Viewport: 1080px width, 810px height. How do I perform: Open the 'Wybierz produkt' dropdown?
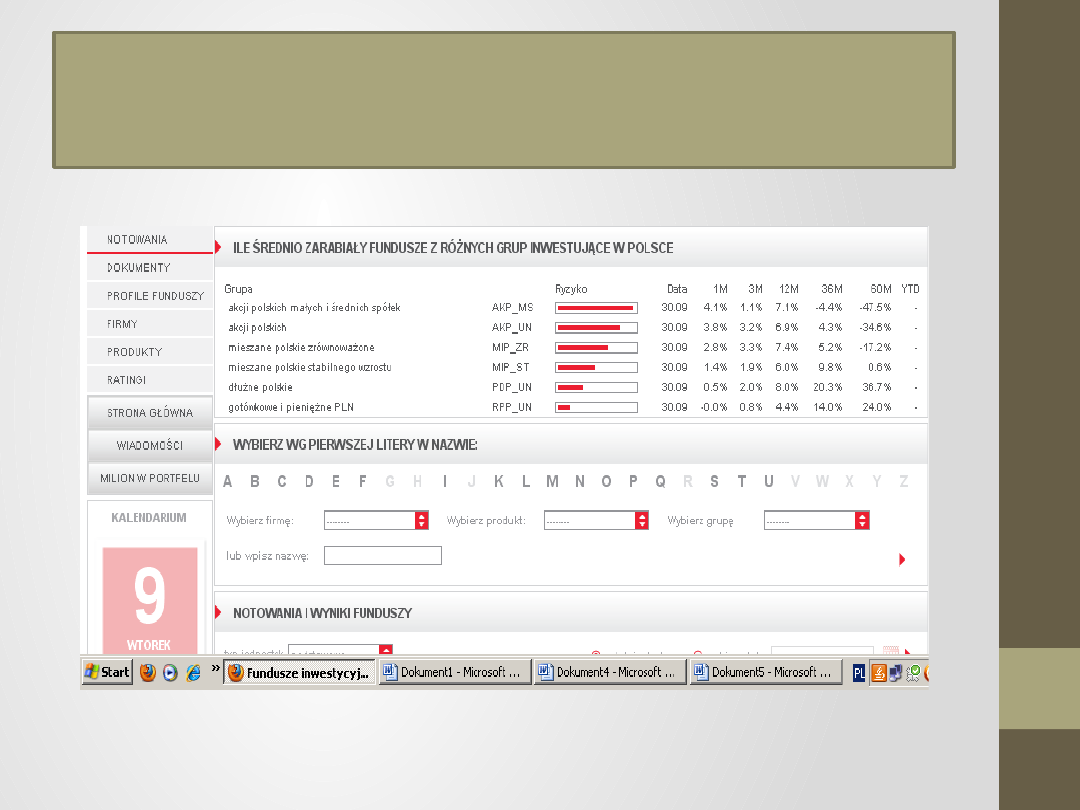pyautogui.click(x=642, y=521)
